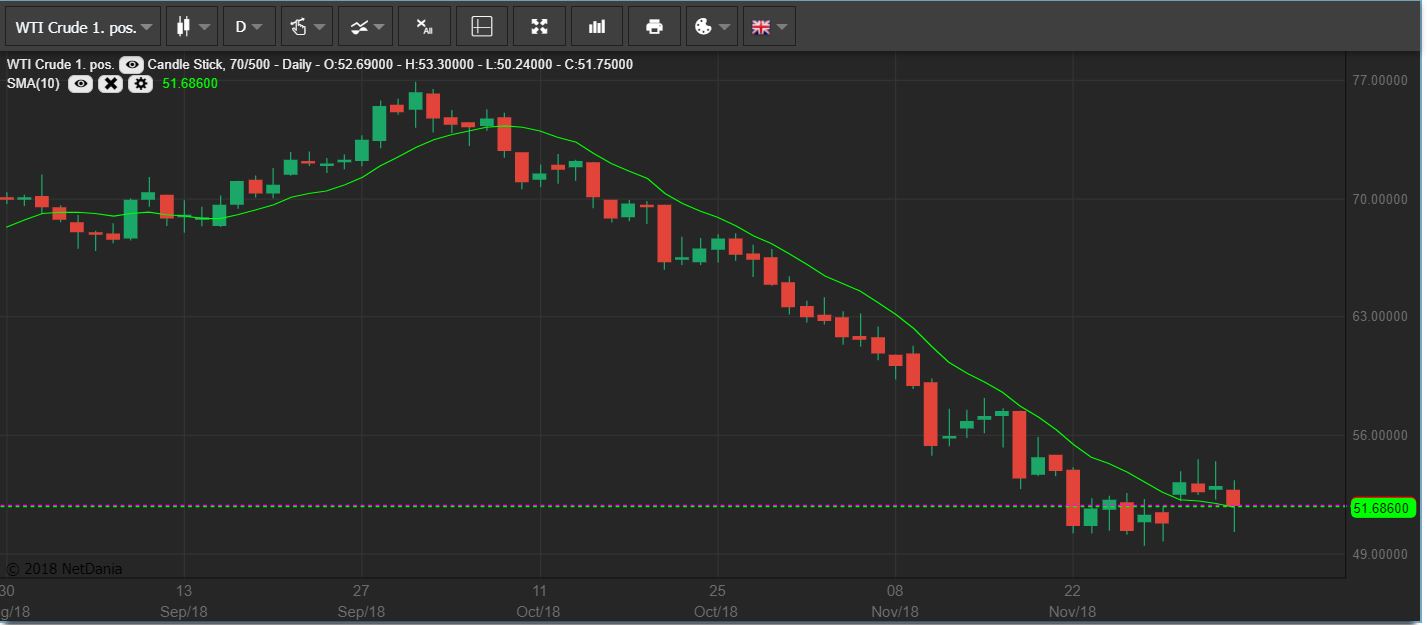Click the green 51.68600 price label on axis
This screenshot has width=1427, height=625.
(x=1381, y=509)
